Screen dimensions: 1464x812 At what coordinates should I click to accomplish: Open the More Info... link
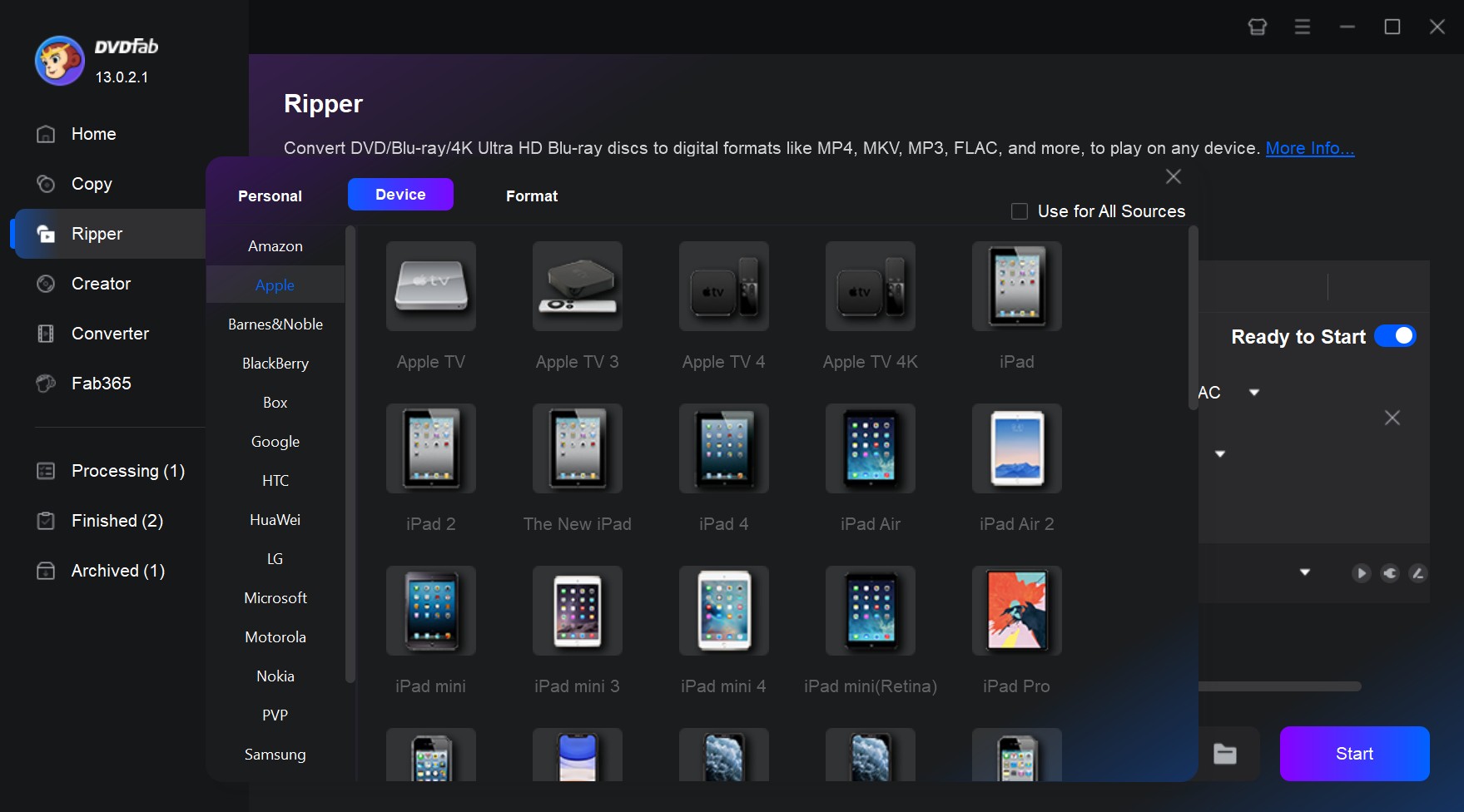point(1310,148)
